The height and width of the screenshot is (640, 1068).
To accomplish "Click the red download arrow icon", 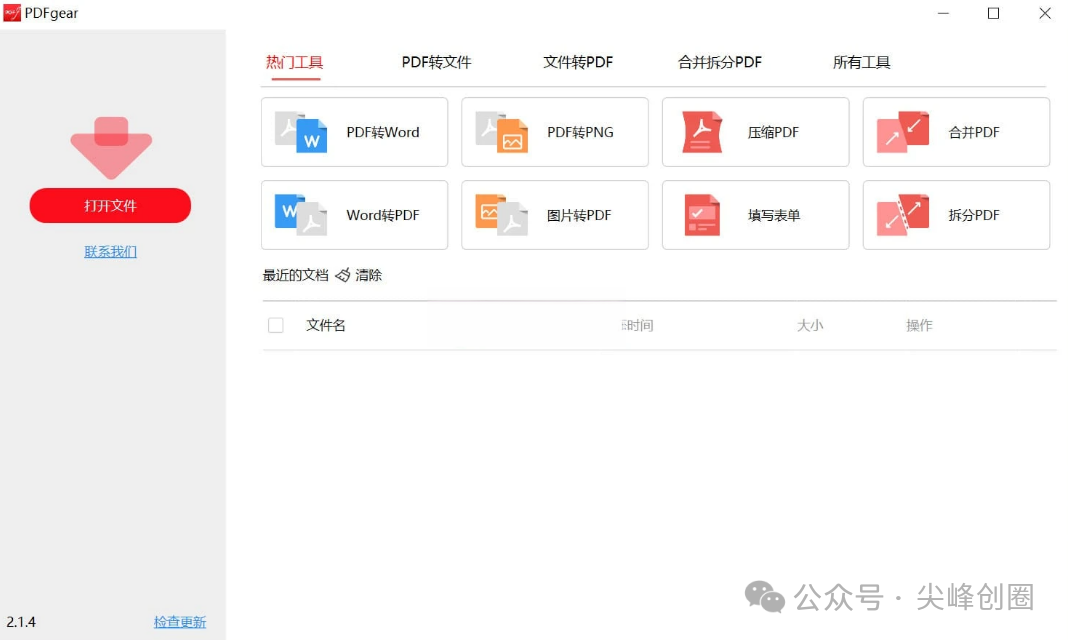I will (x=111, y=148).
